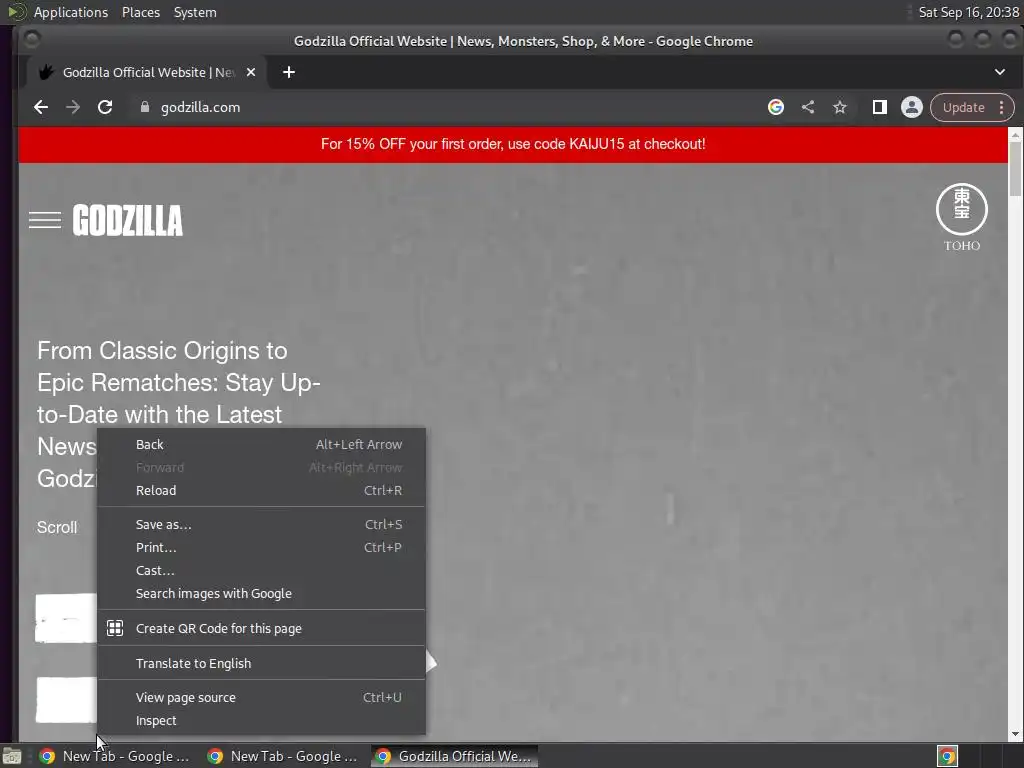Image resolution: width=1024 pixels, height=768 pixels.
Task: Click the Scroll label on the page
Action: [x=57, y=528]
